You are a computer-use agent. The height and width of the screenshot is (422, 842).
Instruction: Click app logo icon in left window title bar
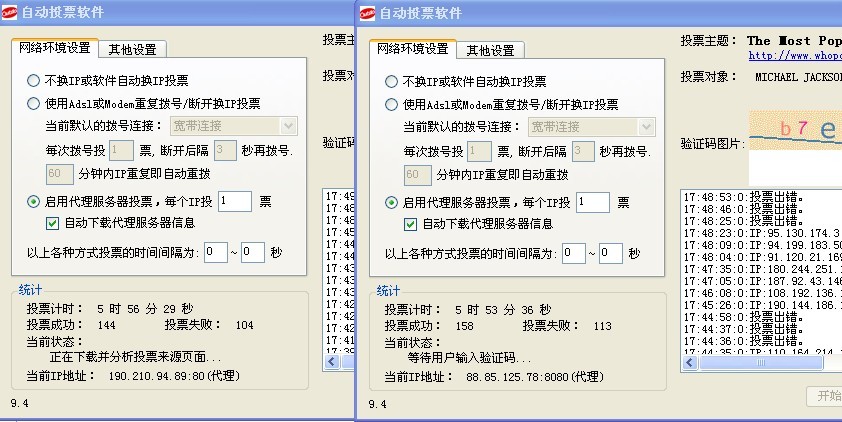10,12
